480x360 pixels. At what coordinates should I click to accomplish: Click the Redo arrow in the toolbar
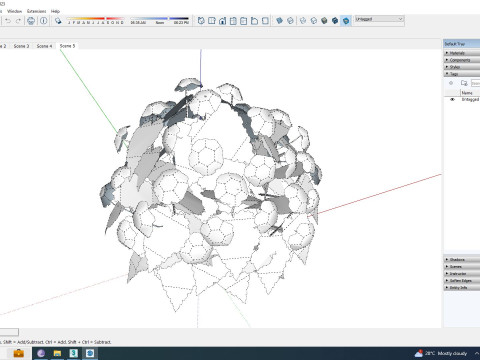point(18,21)
